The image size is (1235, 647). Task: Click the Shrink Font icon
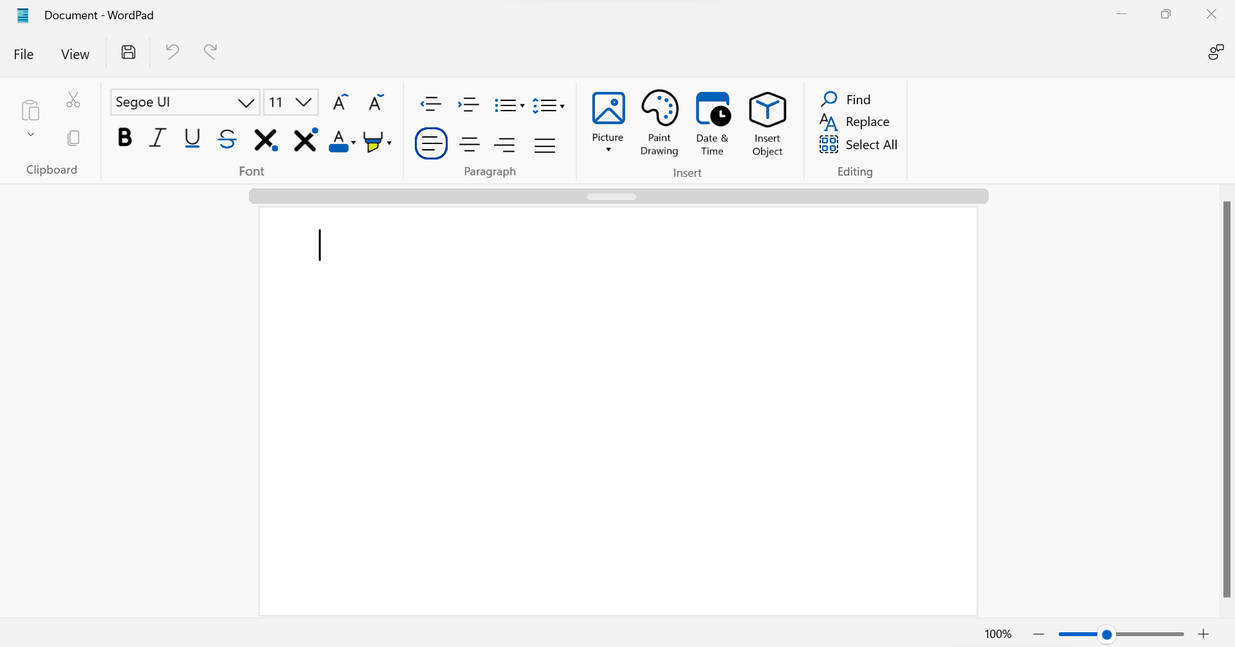pos(375,101)
